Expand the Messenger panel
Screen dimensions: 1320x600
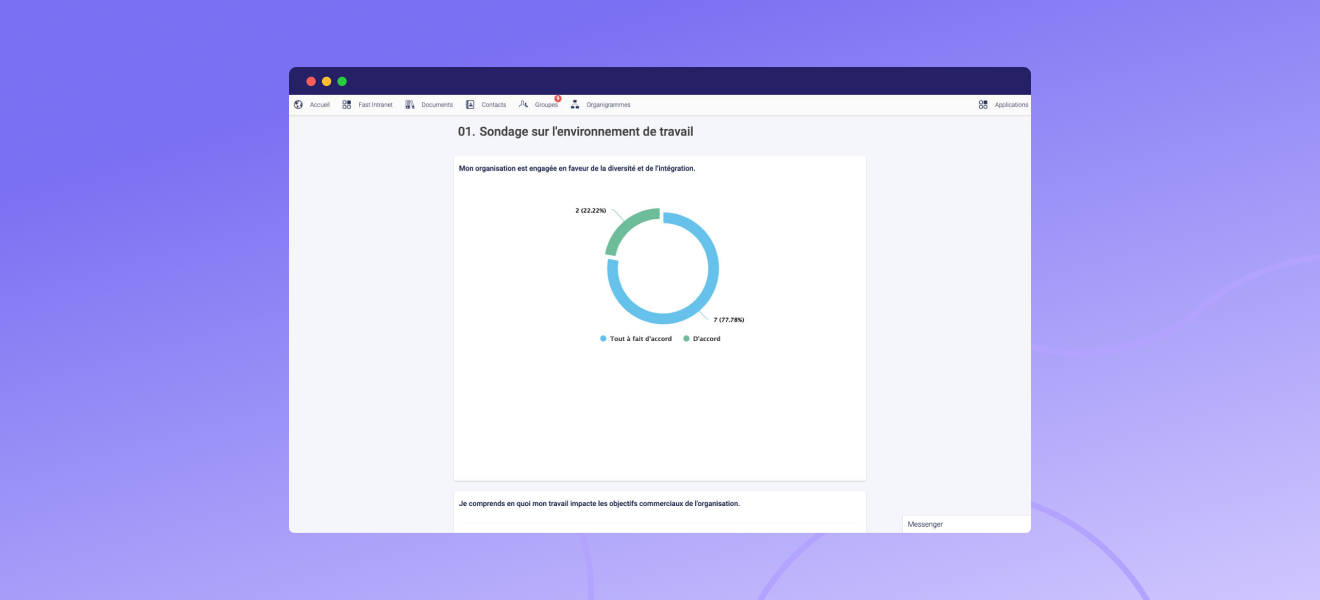966,524
